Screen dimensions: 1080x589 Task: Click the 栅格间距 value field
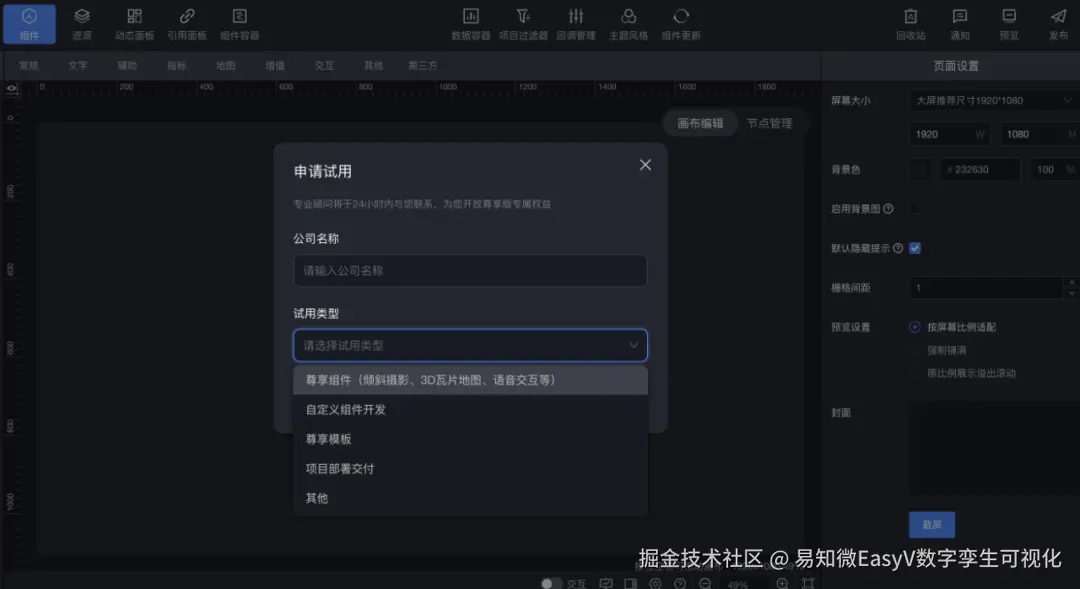coord(986,287)
